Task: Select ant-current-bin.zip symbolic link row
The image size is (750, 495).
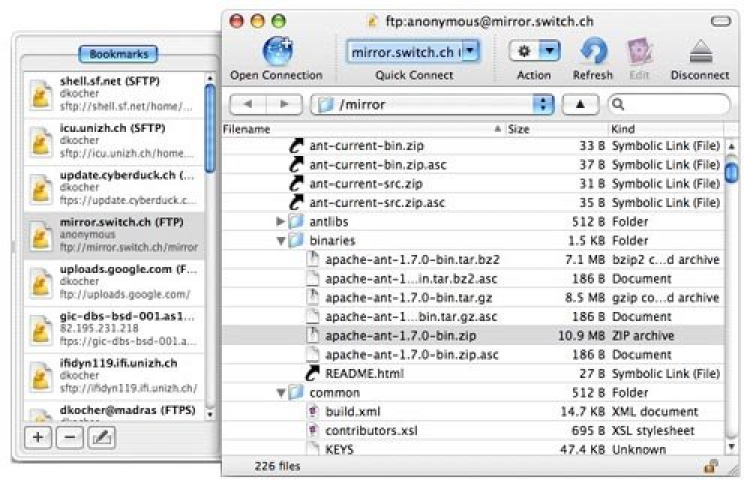Action: (x=473, y=145)
